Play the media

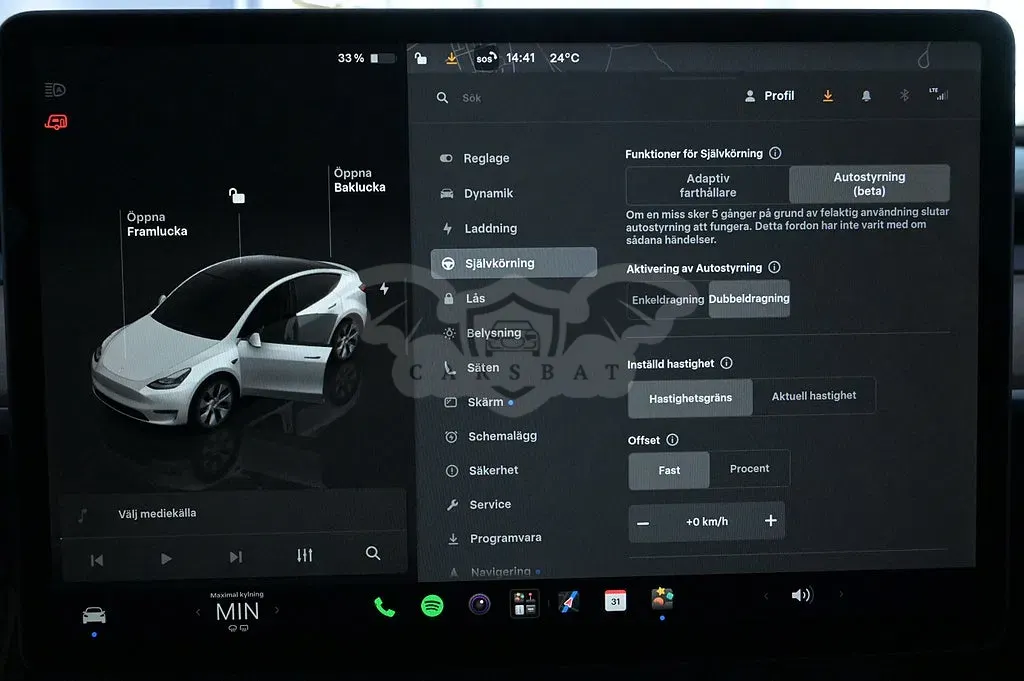[166, 558]
